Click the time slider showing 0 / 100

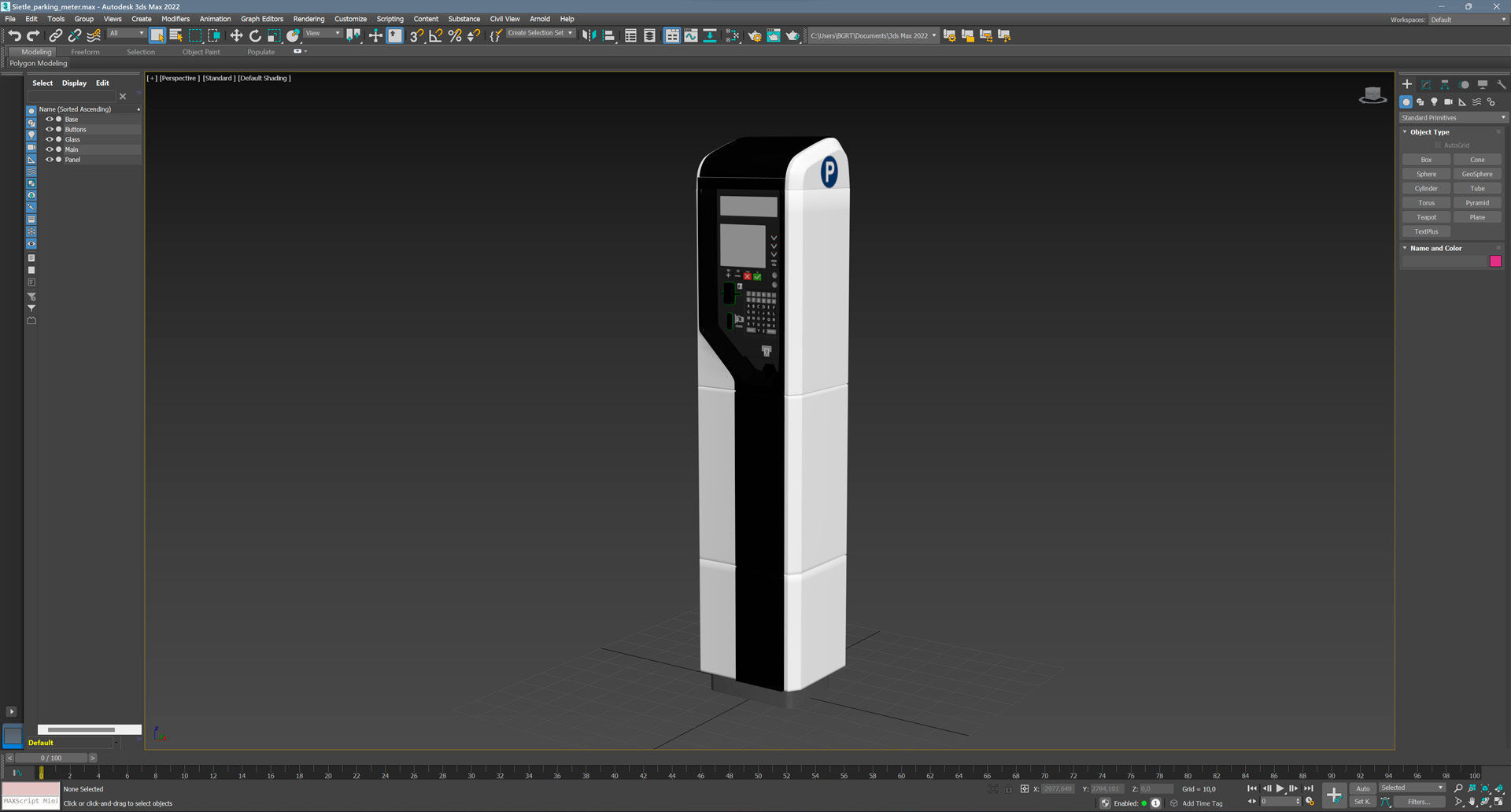click(51, 758)
